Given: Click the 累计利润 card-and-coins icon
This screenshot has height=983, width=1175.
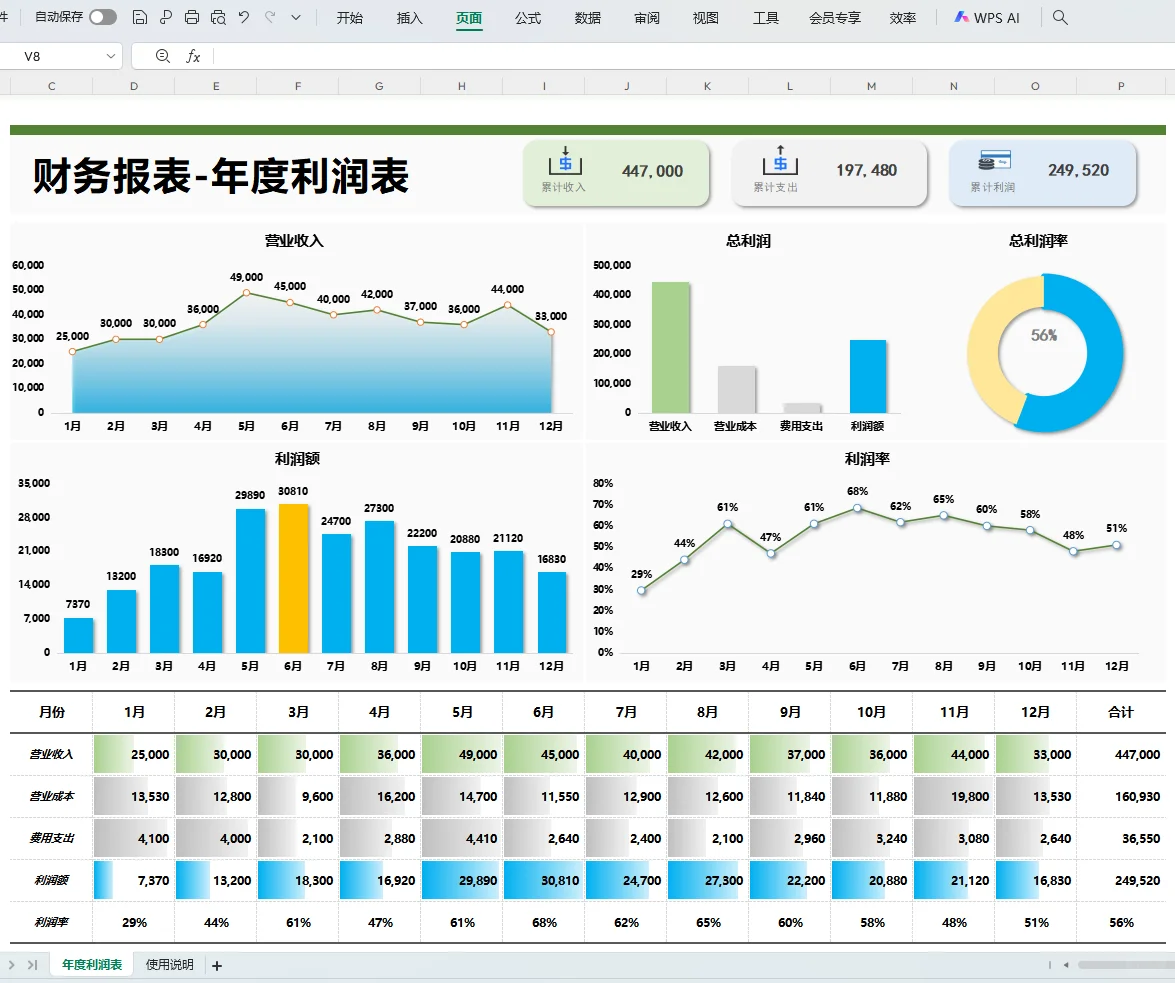Looking at the screenshot, I should pyautogui.click(x=994, y=161).
